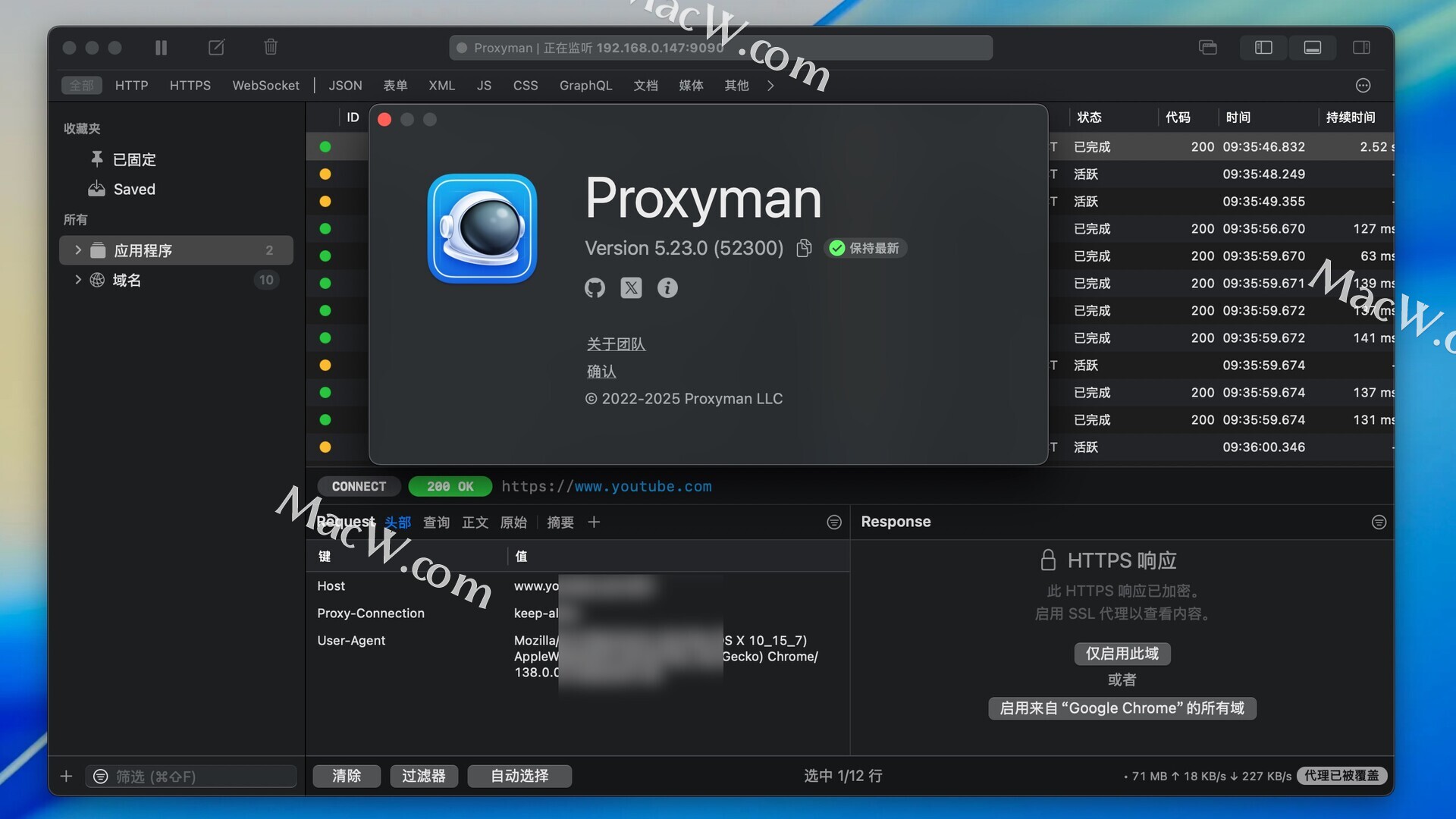Select the Proxy-Connection header row
Viewport: 1456px width, 819px height.
tap(577, 613)
